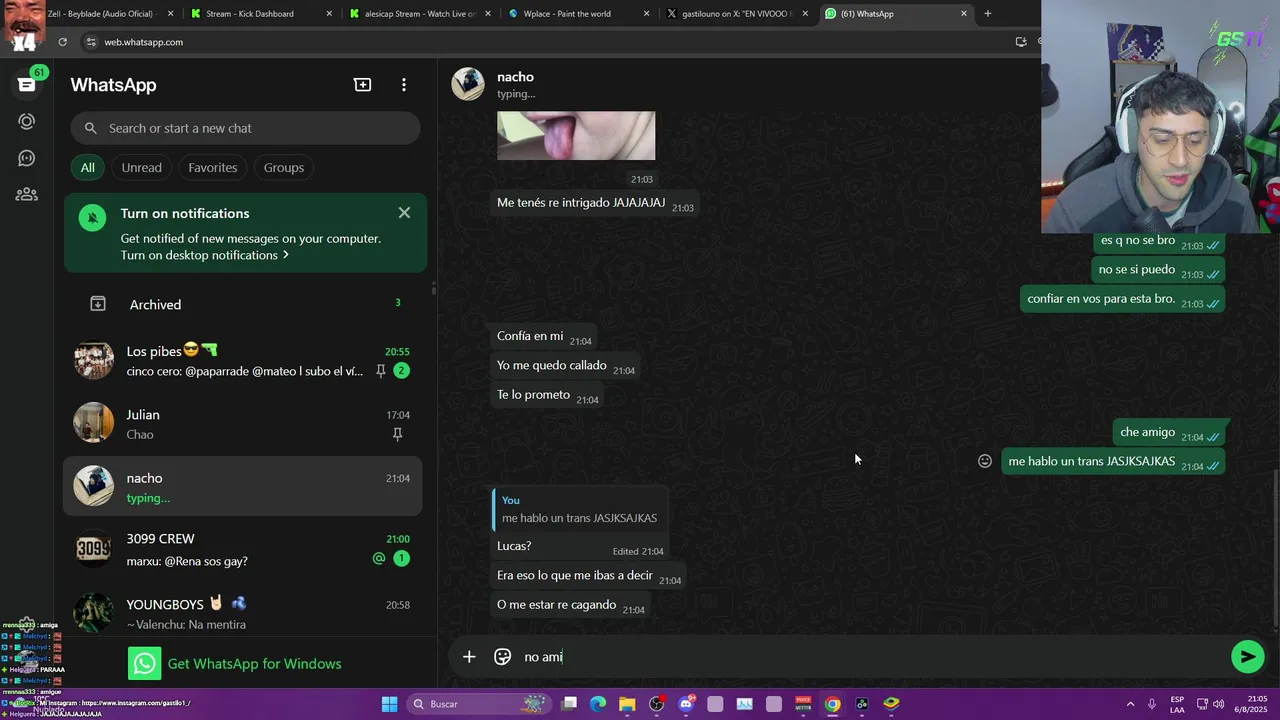Click the taskbar Buscar search box
Viewport: 1280px width, 720px height.
(476, 704)
